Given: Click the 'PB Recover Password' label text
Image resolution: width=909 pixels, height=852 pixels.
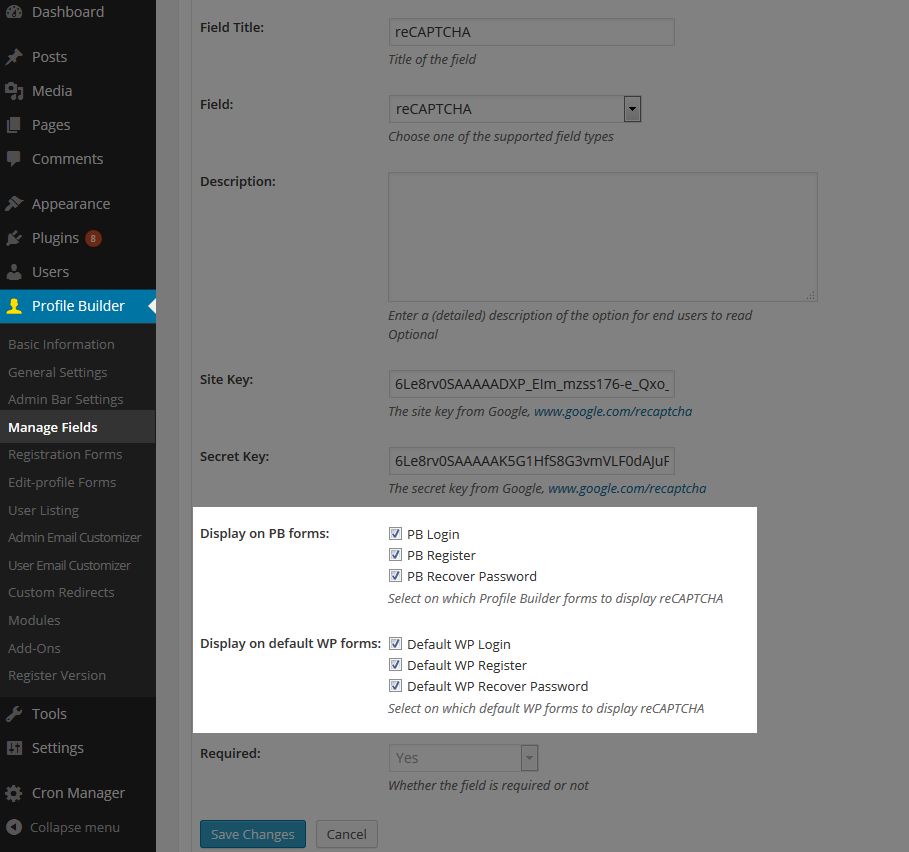Looking at the screenshot, I should coord(472,577).
